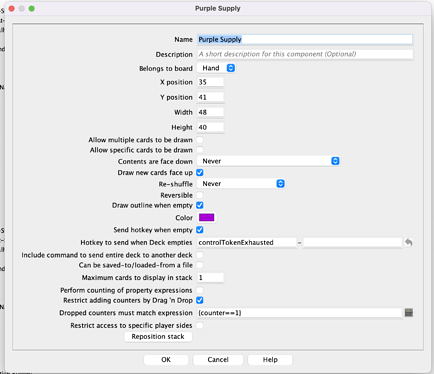The height and width of the screenshot is (374, 434).
Task: Open Contents are face down dropdown
Action: (268, 161)
